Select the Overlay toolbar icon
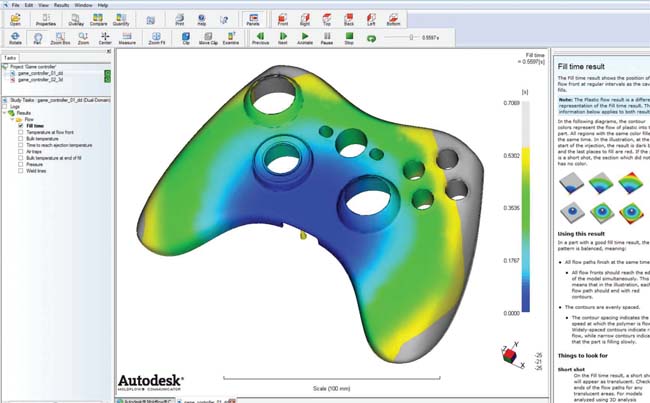Screen dimensions: 650x403 click(x=76, y=19)
